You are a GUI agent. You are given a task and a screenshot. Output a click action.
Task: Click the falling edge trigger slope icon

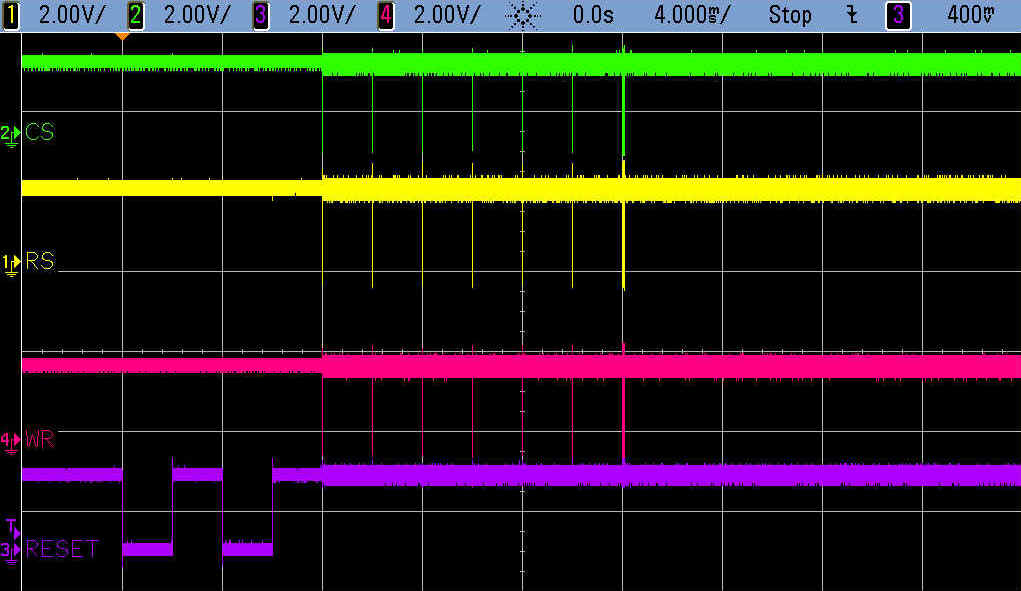tap(851, 15)
